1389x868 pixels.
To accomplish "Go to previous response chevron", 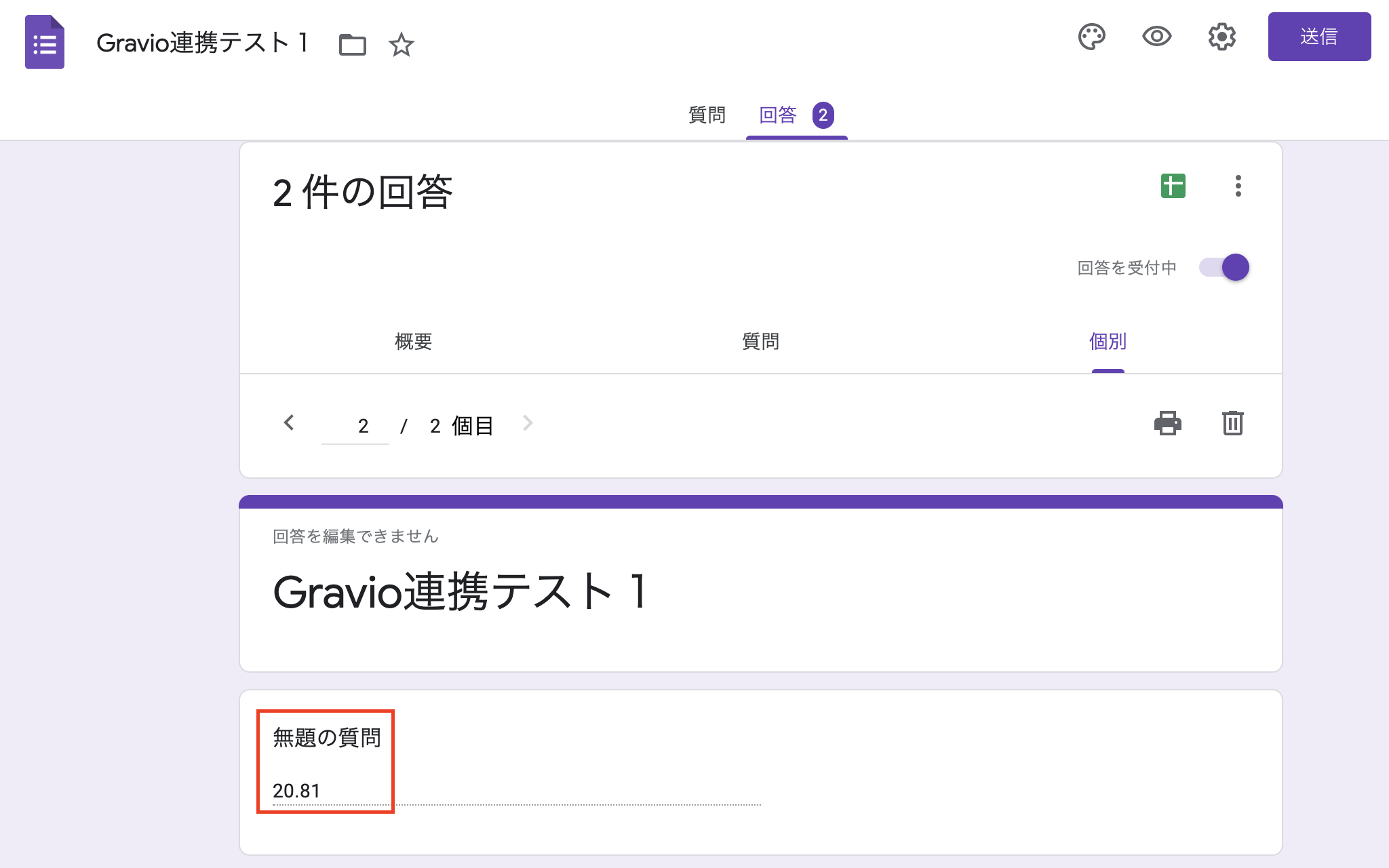I will click(x=289, y=423).
